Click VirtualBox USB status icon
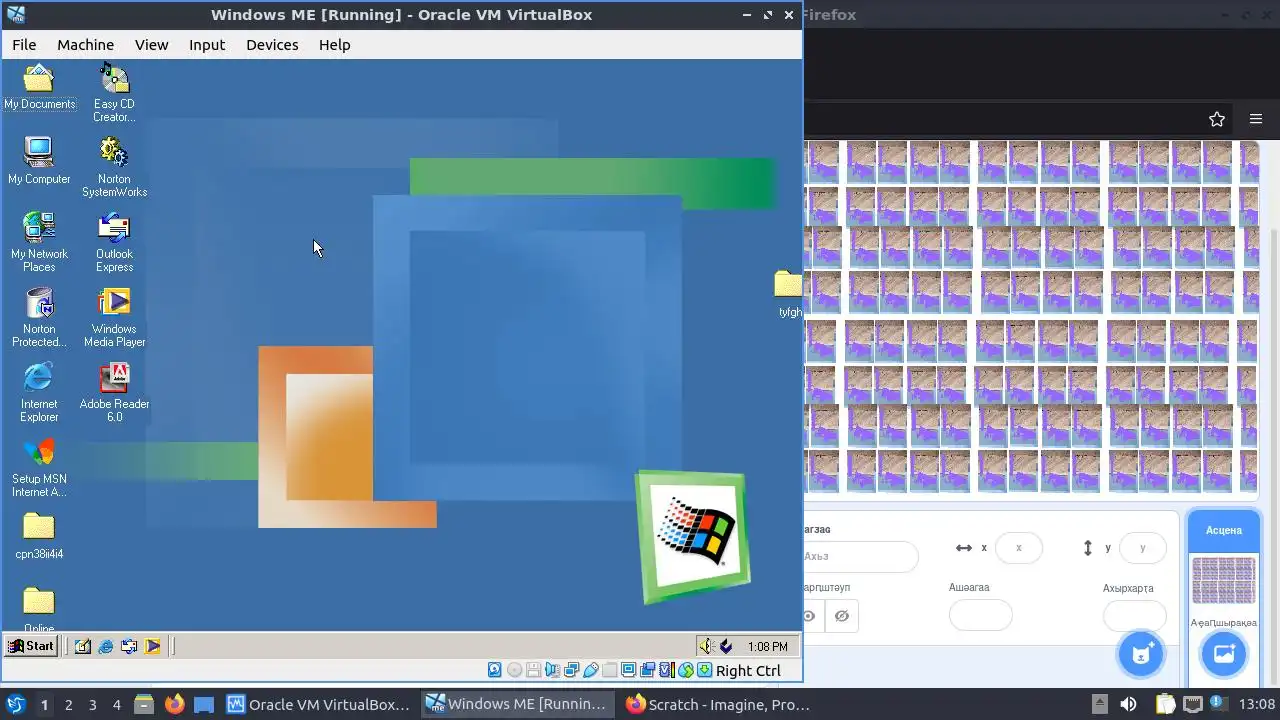The height and width of the screenshot is (720, 1280). (590, 670)
